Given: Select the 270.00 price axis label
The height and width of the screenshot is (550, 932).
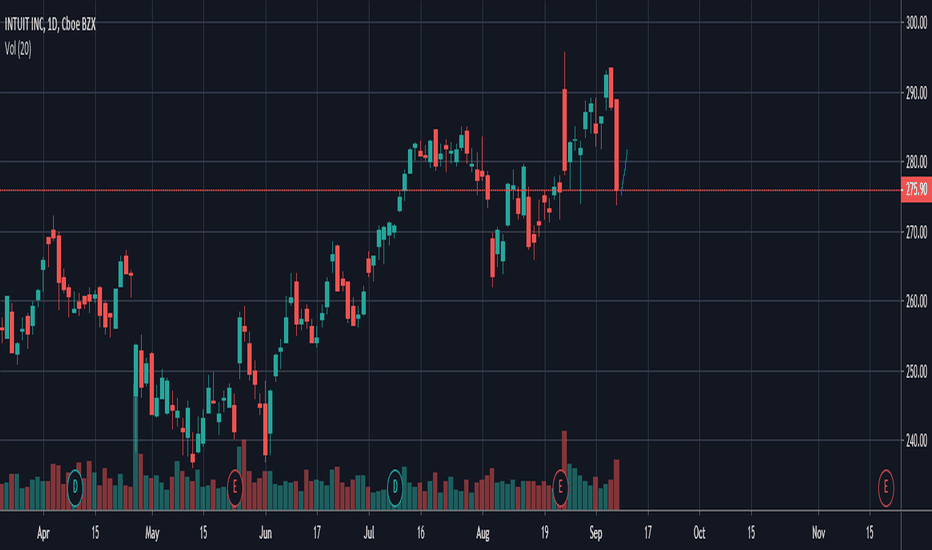Looking at the screenshot, I should [x=916, y=232].
